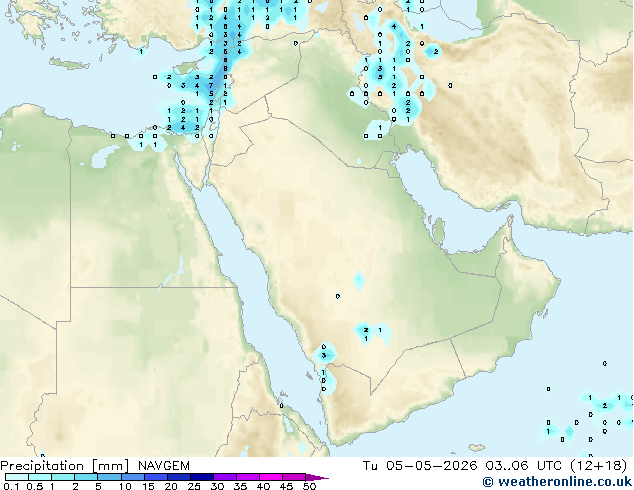Click the '35' scale label
Image resolution: width=634 pixels, height=490 pixels.
(x=240, y=486)
